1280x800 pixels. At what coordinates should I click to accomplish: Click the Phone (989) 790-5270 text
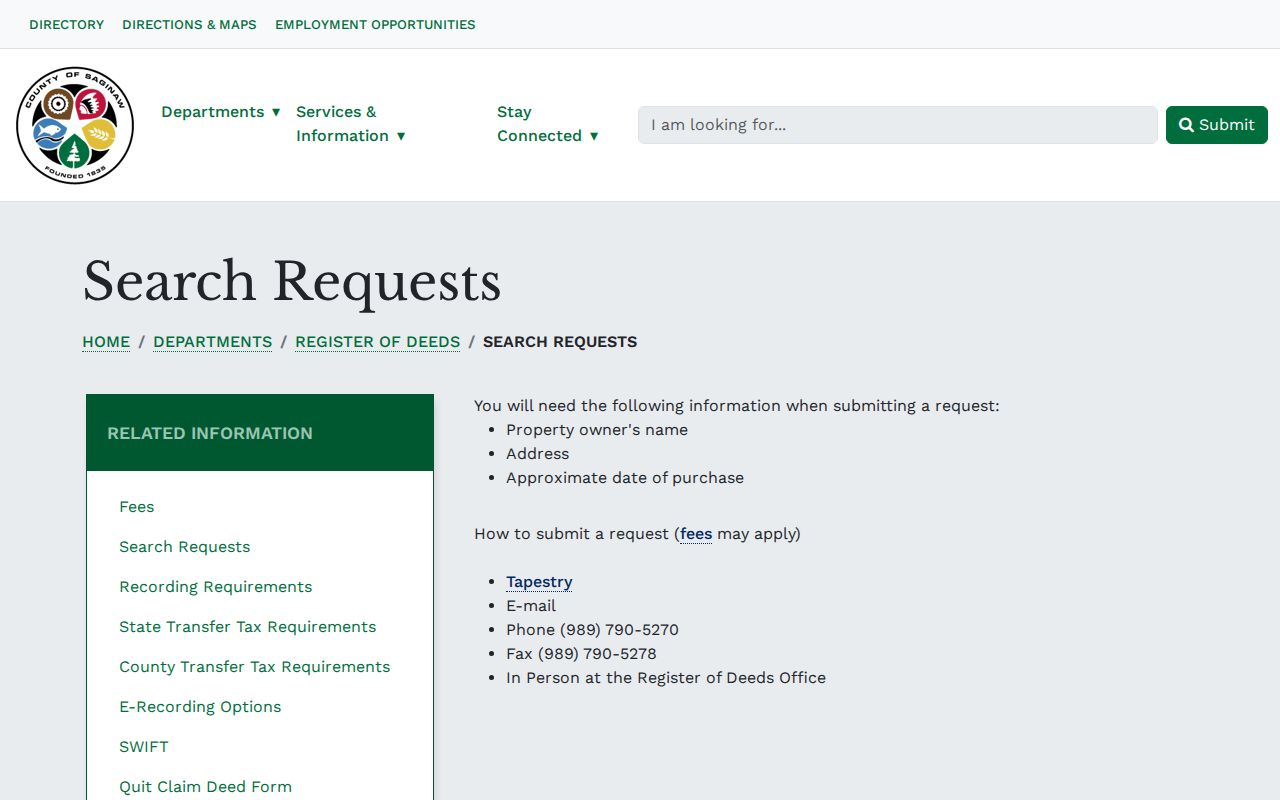(592, 630)
